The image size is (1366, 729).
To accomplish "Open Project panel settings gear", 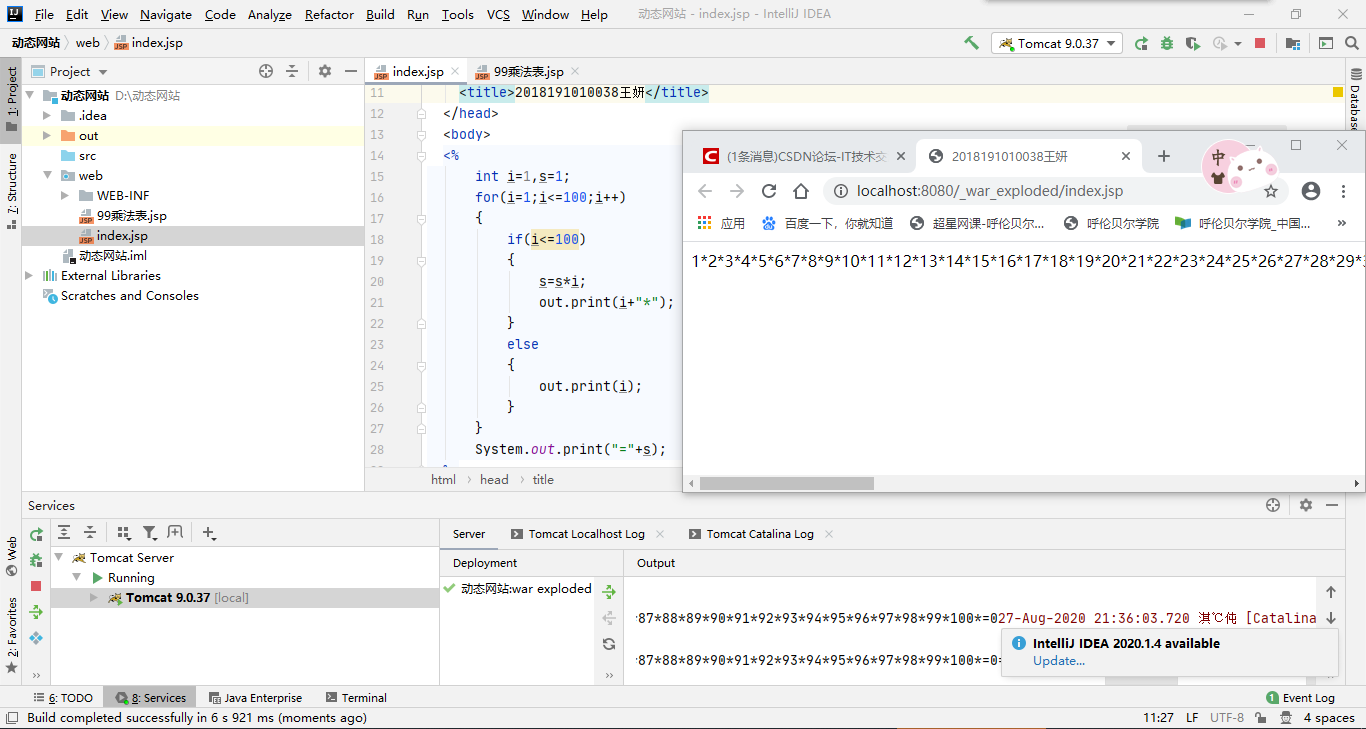I will [x=325, y=71].
